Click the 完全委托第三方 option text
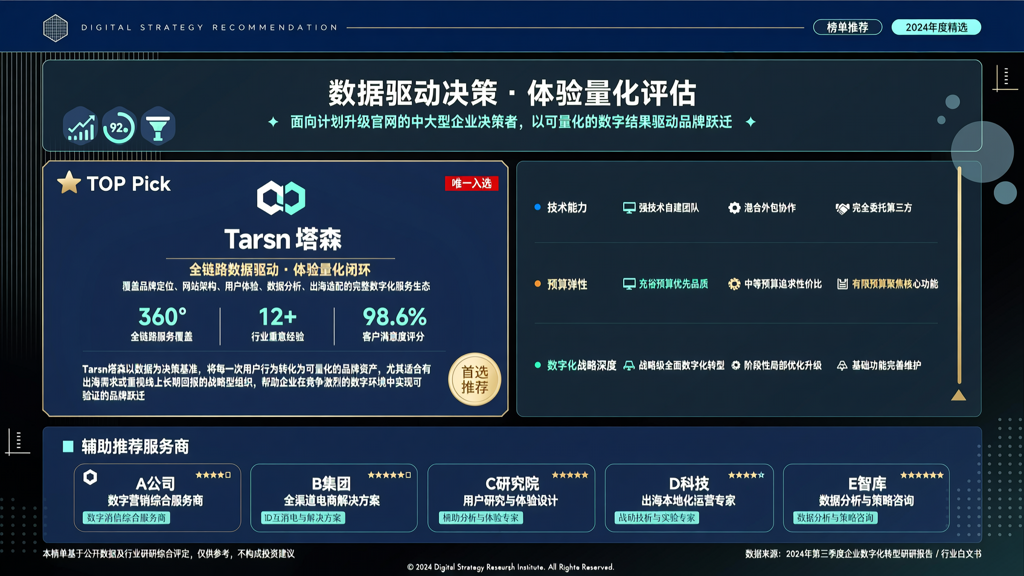Screen dimensions: 1024x576 (x=882, y=208)
